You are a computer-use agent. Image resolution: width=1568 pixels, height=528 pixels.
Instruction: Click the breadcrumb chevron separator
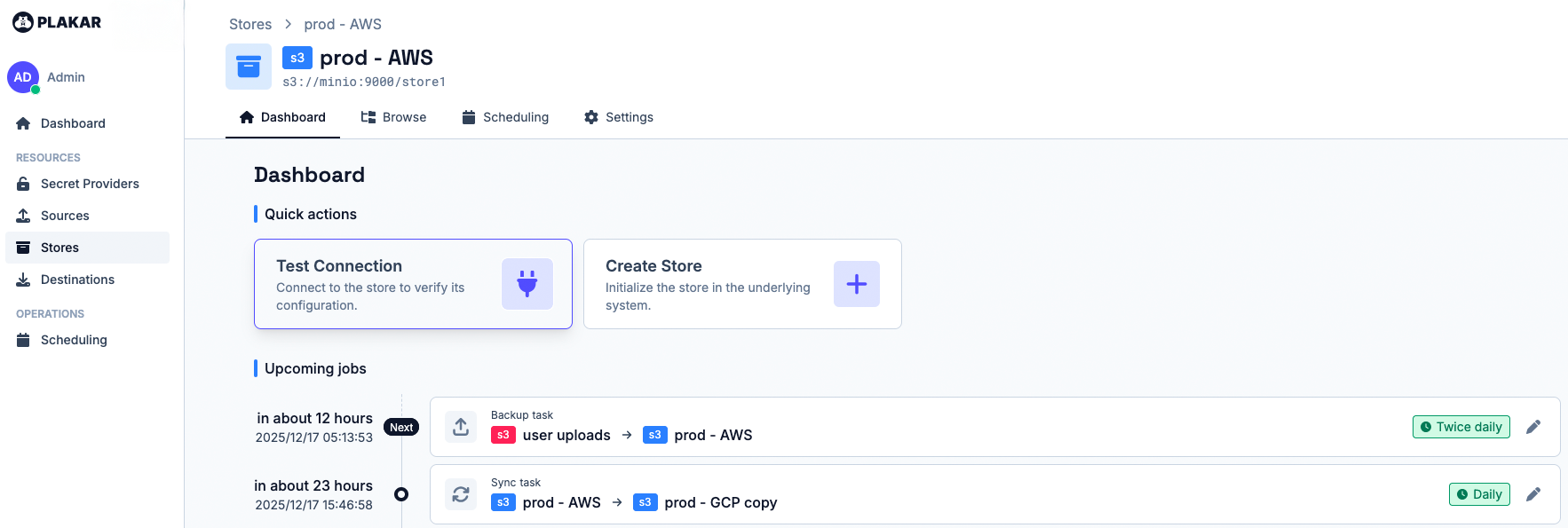pos(288,24)
